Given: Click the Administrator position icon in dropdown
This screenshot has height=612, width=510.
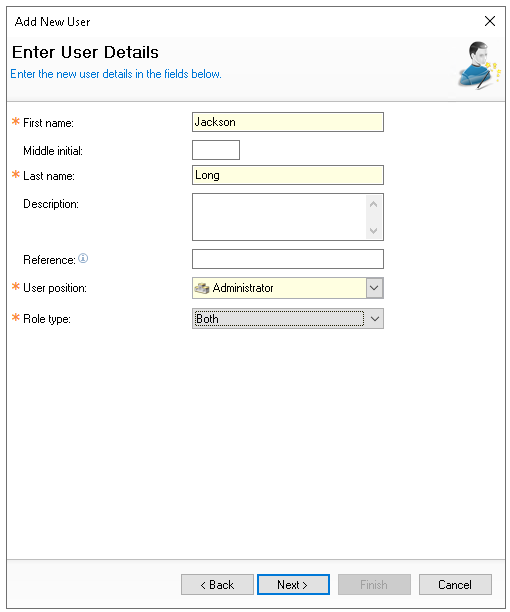Looking at the screenshot, I should tap(202, 288).
